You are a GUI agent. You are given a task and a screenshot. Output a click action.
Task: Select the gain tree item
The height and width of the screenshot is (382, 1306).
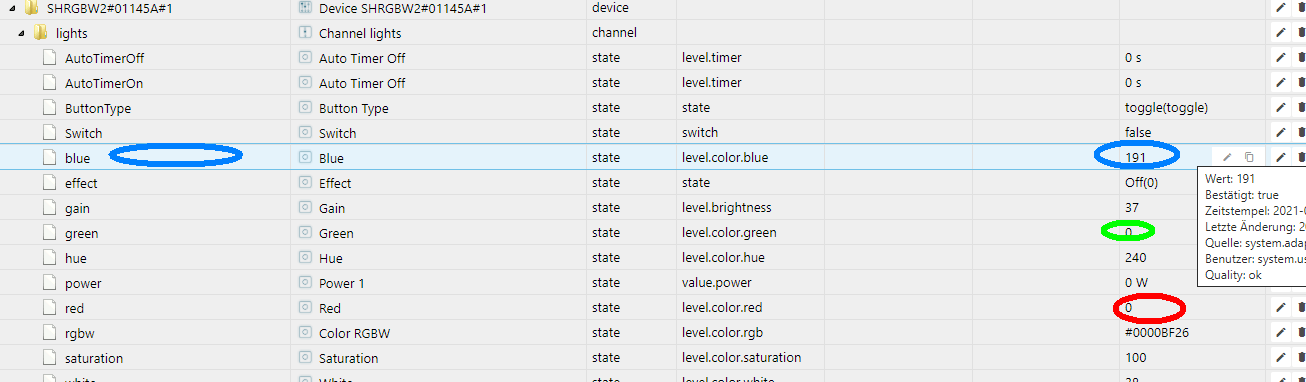[x=78, y=208]
